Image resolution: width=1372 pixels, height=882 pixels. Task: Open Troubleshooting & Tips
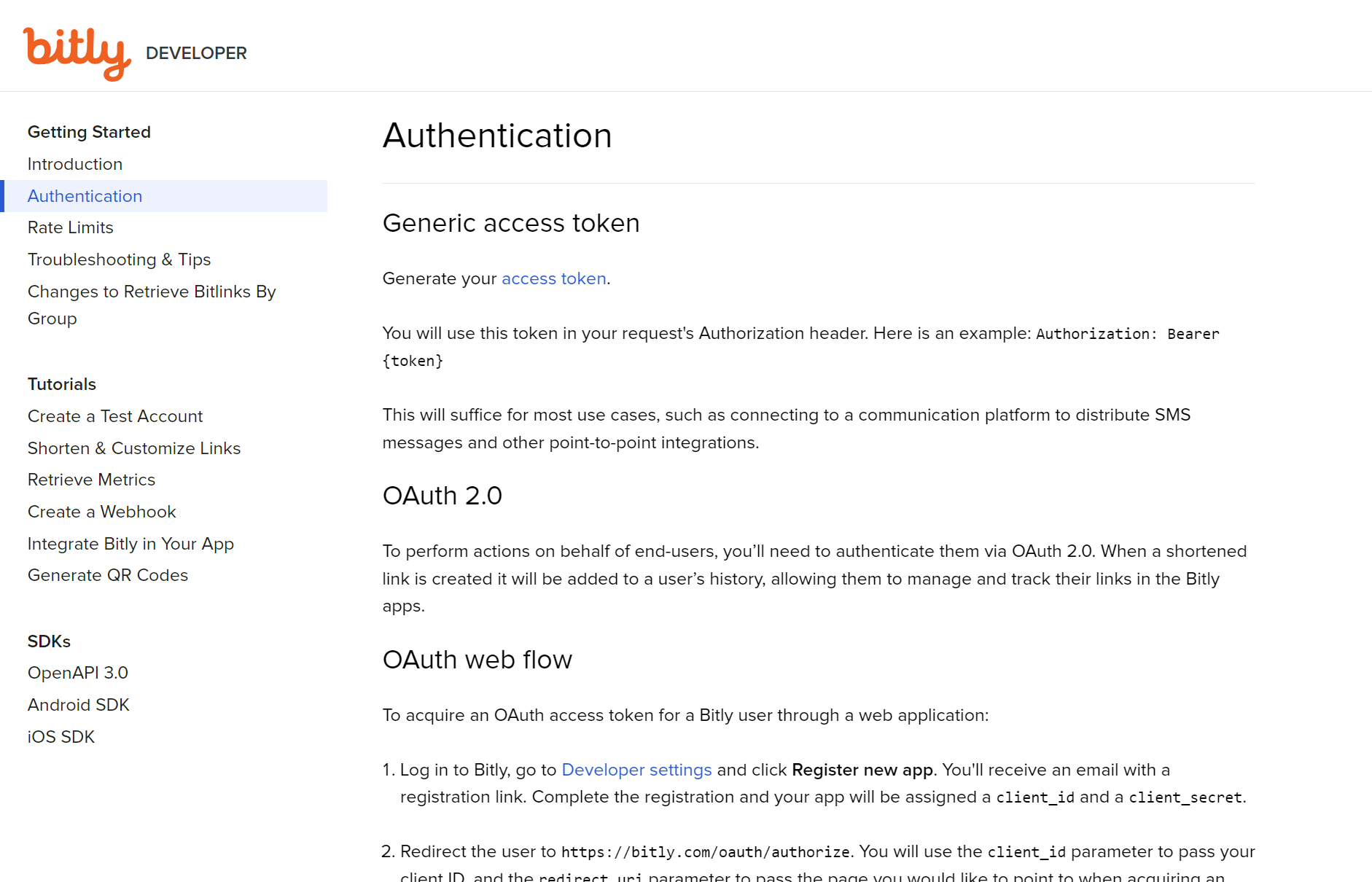pos(119,259)
